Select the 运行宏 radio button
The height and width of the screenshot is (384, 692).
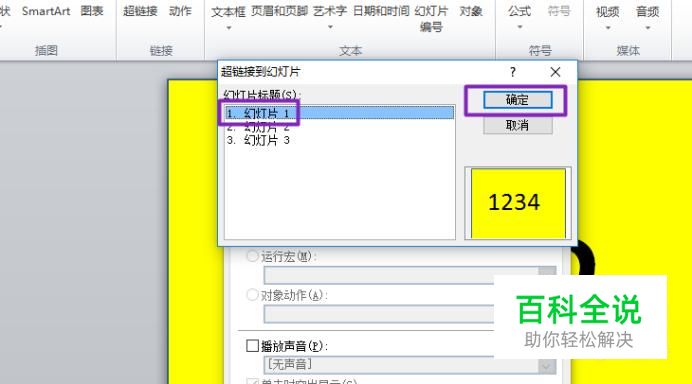252,256
